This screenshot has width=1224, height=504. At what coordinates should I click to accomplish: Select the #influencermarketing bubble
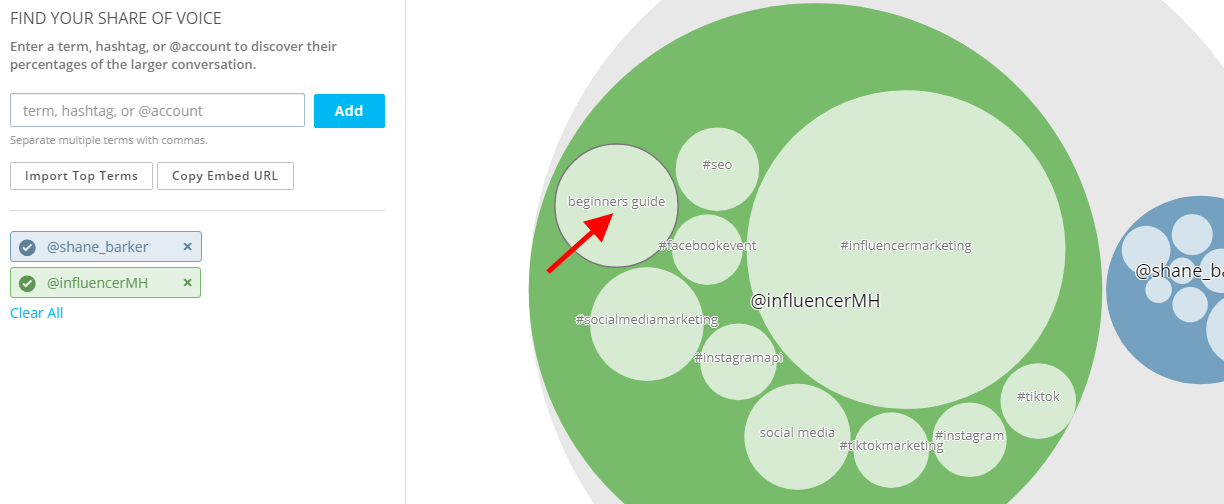(x=906, y=250)
